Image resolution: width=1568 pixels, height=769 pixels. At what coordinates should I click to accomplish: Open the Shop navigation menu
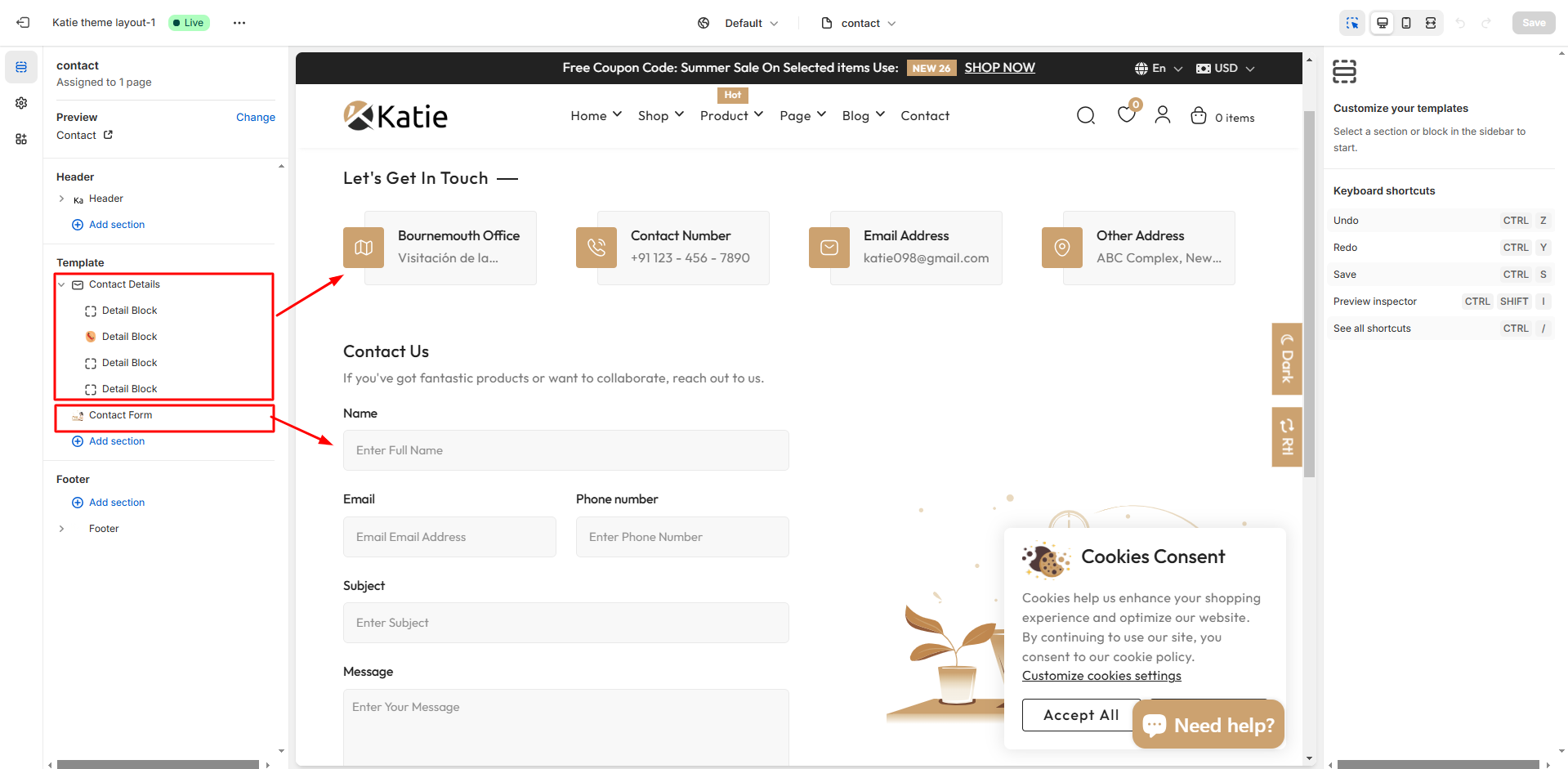(660, 116)
